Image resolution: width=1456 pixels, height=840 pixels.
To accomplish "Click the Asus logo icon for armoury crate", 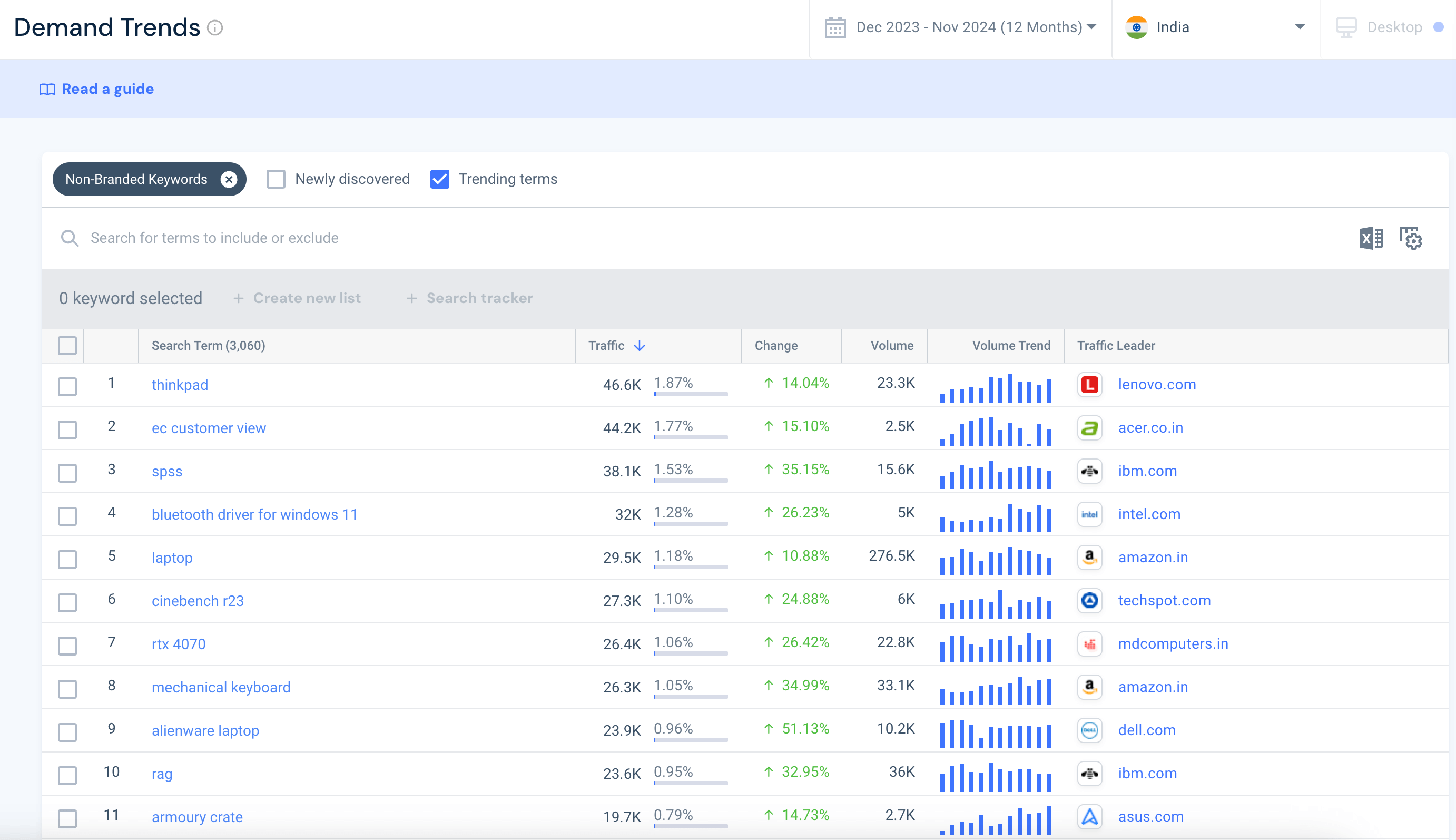I will tap(1089, 816).
